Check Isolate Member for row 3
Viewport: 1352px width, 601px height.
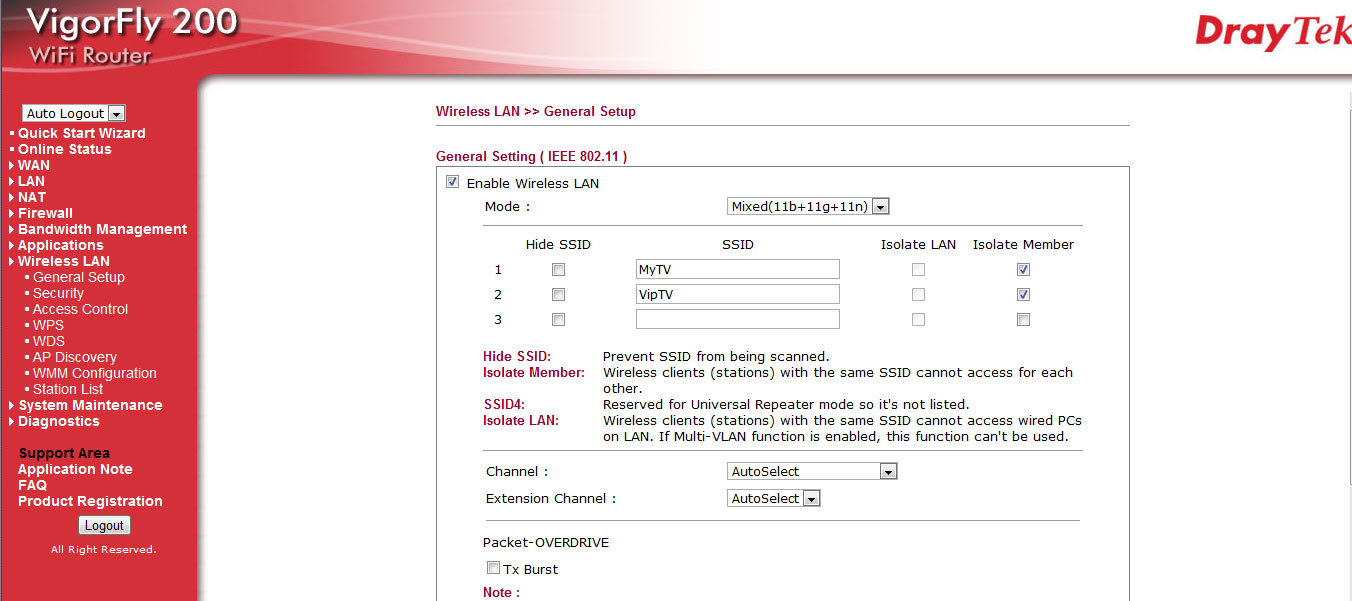[1023, 319]
